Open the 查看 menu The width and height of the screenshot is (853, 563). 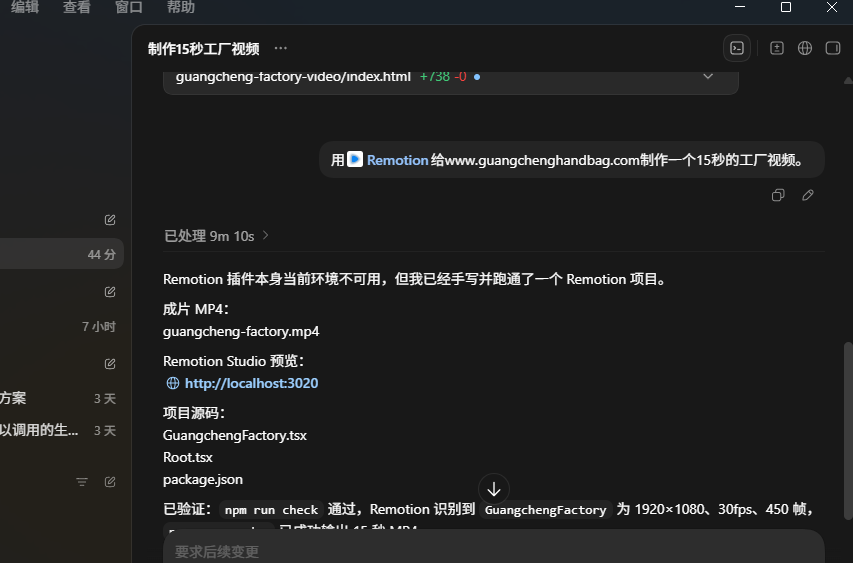77,7
